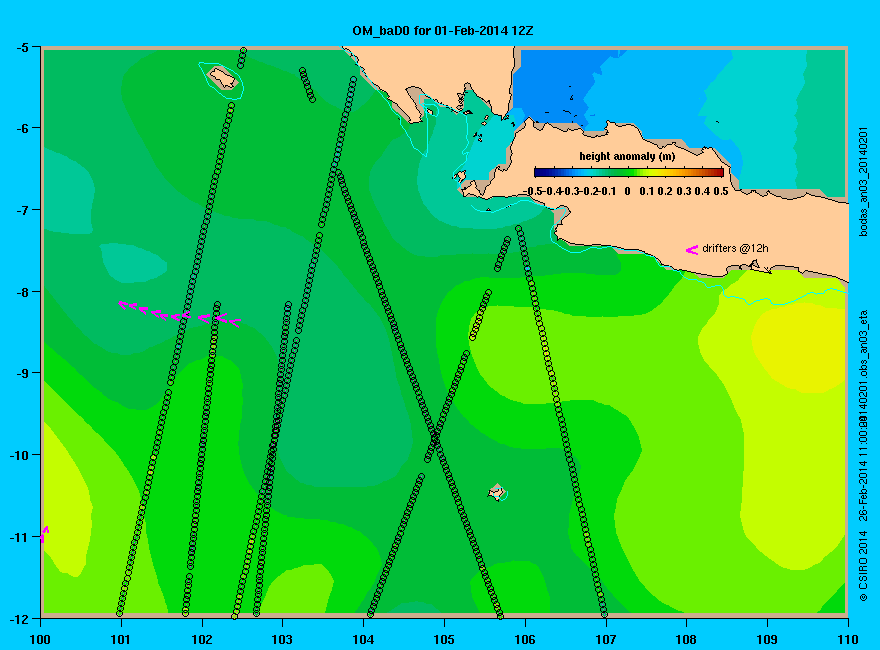
Task: Click the plot title "OM_baD0 for 01-Feb-2014 12Z"
Action: (442, 31)
